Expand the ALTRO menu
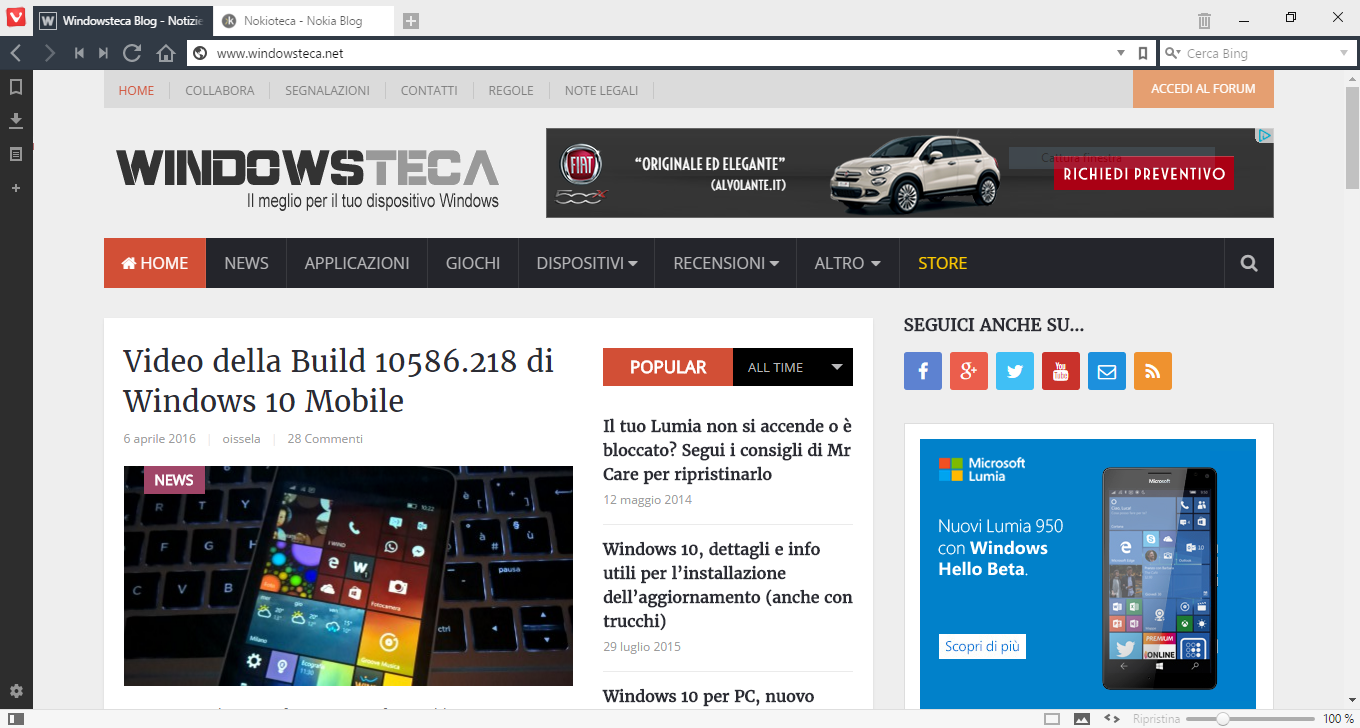This screenshot has height=728, width=1360. pyautogui.click(x=848, y=263)
